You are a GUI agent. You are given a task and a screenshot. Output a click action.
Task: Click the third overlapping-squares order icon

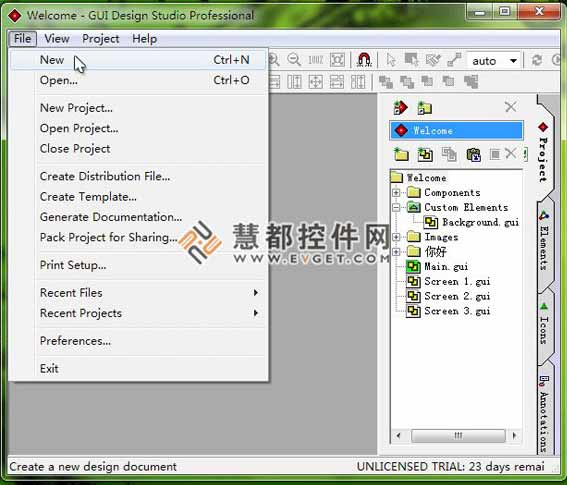click(x=427, y=81)
